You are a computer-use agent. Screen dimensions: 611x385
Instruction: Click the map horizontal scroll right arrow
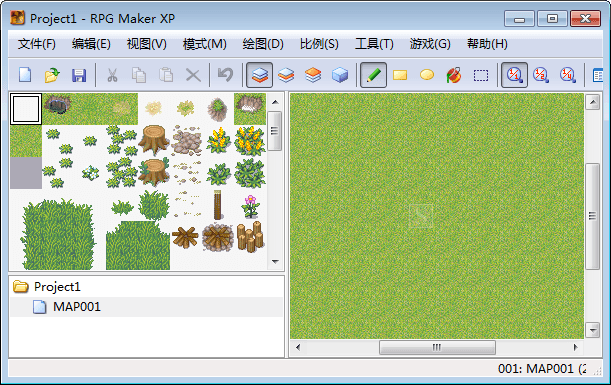pyautogui.click(x=576, y=347)
